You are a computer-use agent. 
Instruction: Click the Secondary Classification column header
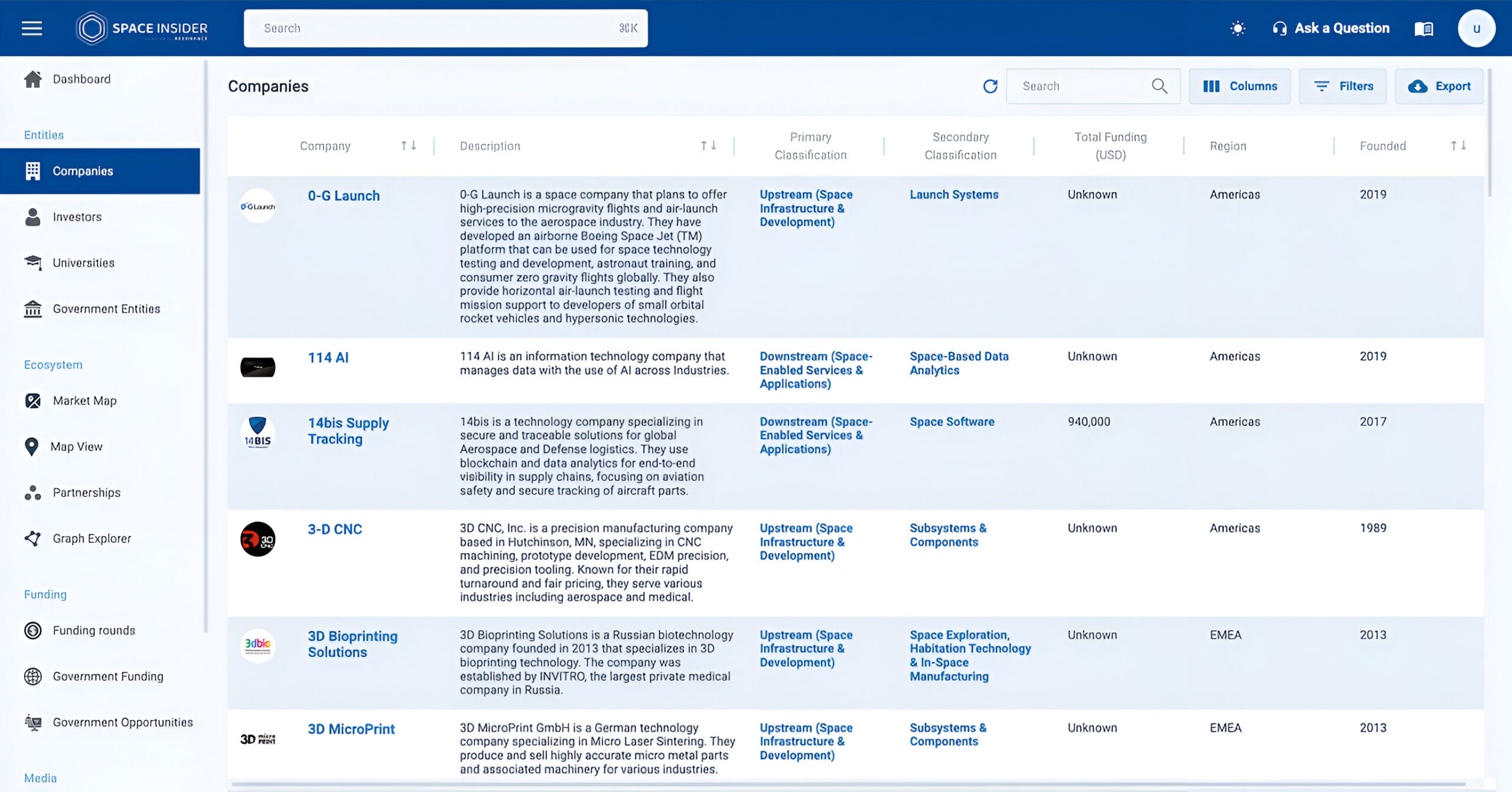[960, 146]
